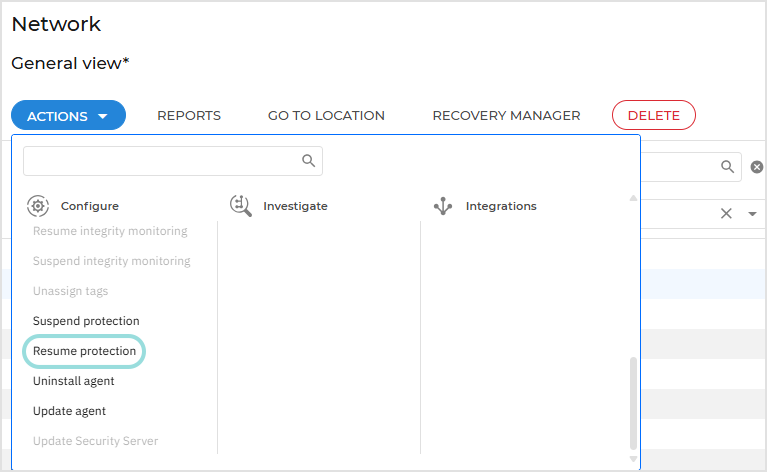The height and width of the screenshot is (472, 767).
Task: Open RECOVERY MANAGER
Action: pyautogui.click(x=506, y=116)
